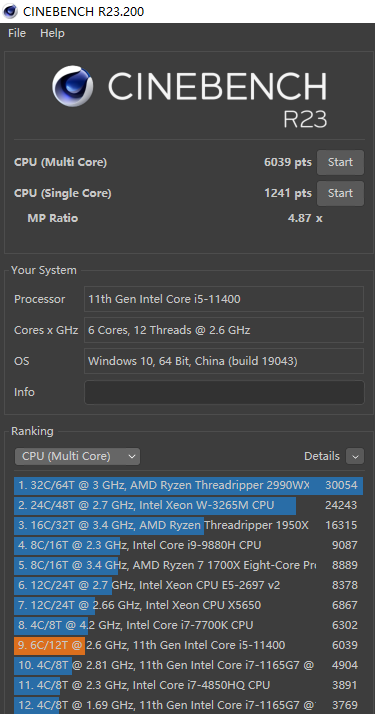Select the Threadripper 2990WX ranking entry

point(188,485)
